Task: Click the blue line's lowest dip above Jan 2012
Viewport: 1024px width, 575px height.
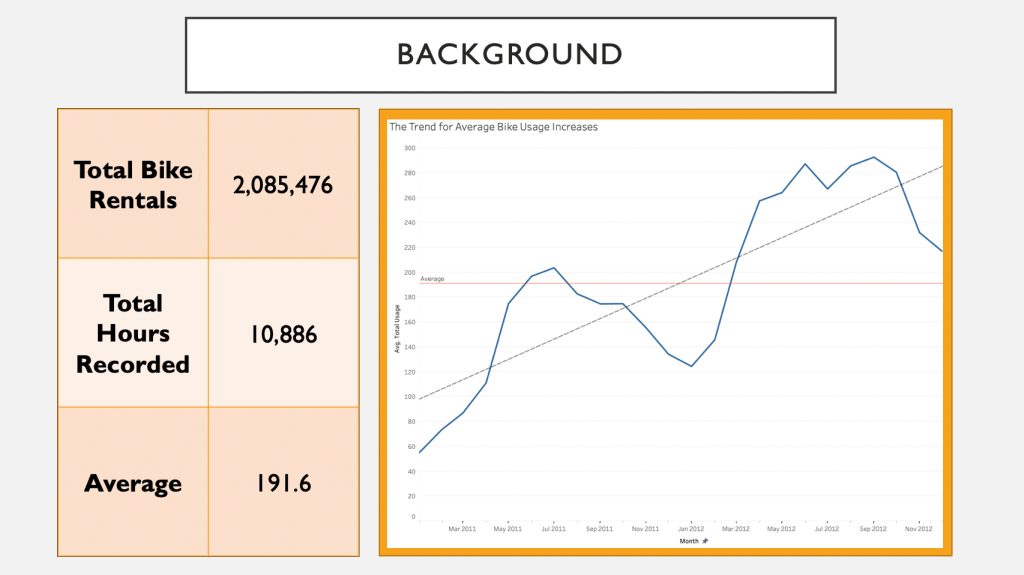Action: coord(691,366)
